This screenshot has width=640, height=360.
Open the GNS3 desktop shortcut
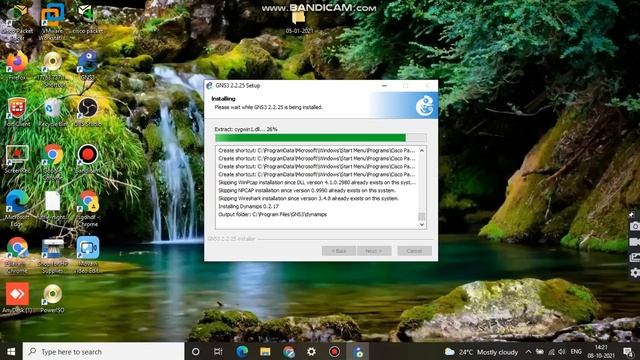click(x=88, y=66)
